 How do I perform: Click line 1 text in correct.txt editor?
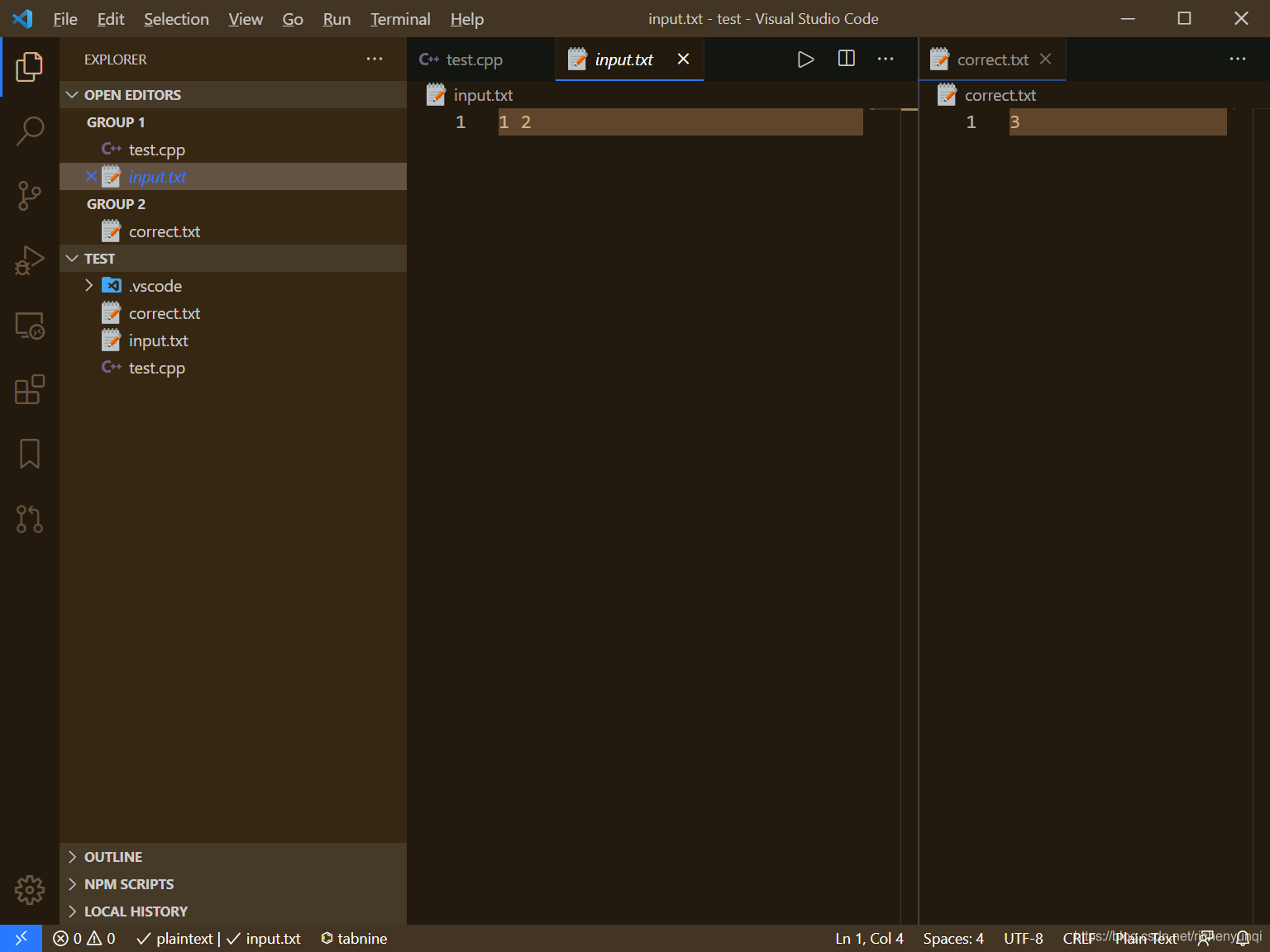click(x=1015, y=122)
